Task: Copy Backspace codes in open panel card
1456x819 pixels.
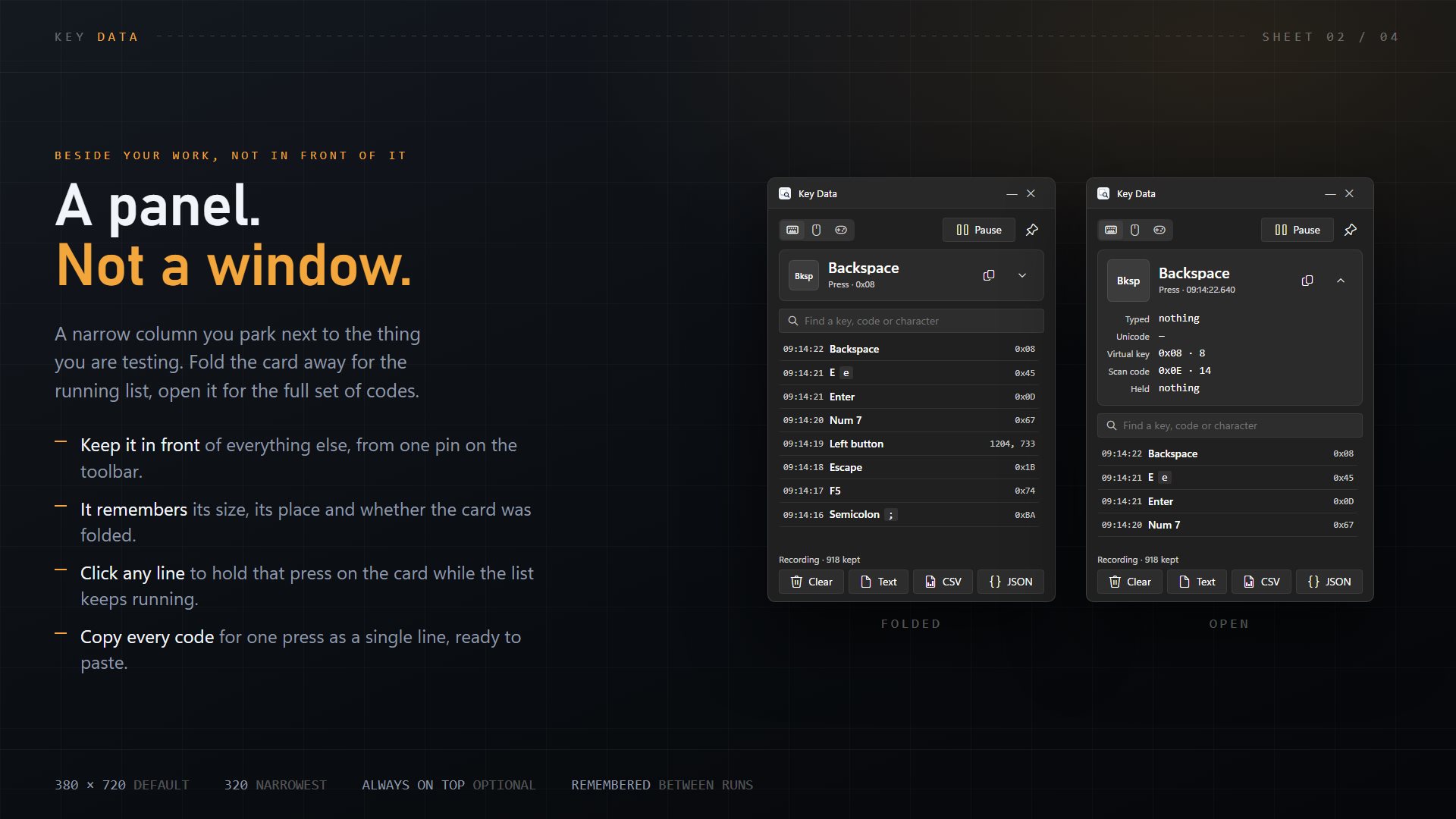Action: pyautogui.click(x=1307, y=281)
